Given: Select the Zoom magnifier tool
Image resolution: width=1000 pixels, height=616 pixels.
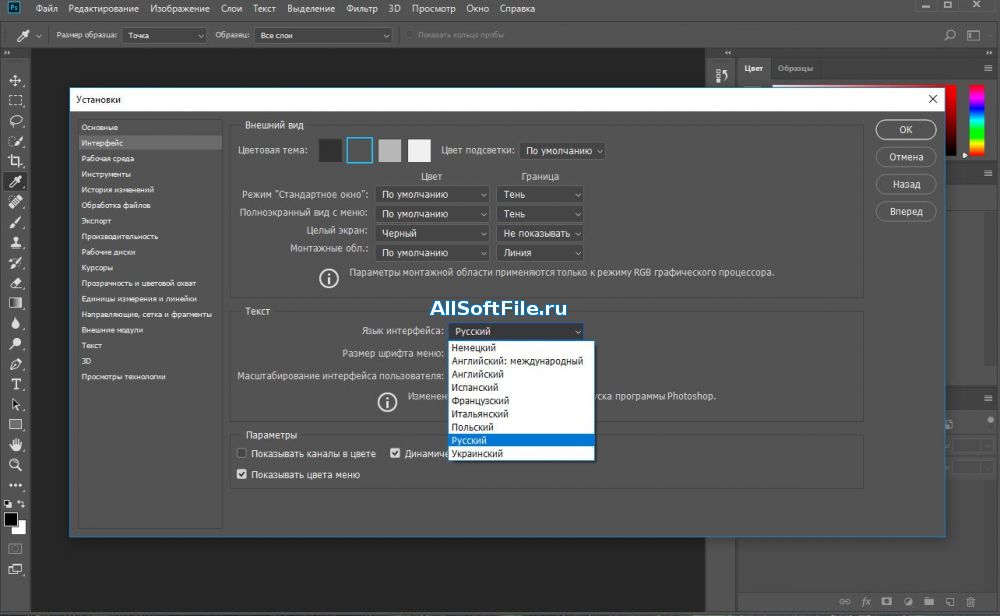Looking at the screenshot, I should click(x=16, y=465).
